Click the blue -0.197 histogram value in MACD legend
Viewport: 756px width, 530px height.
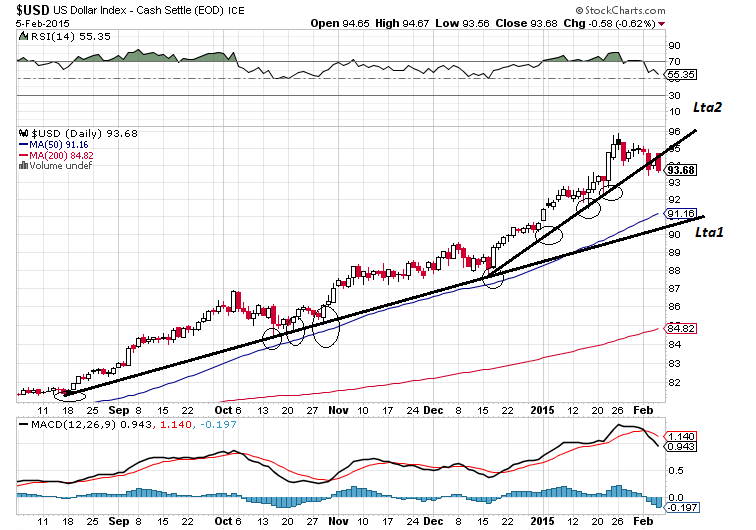218,424
